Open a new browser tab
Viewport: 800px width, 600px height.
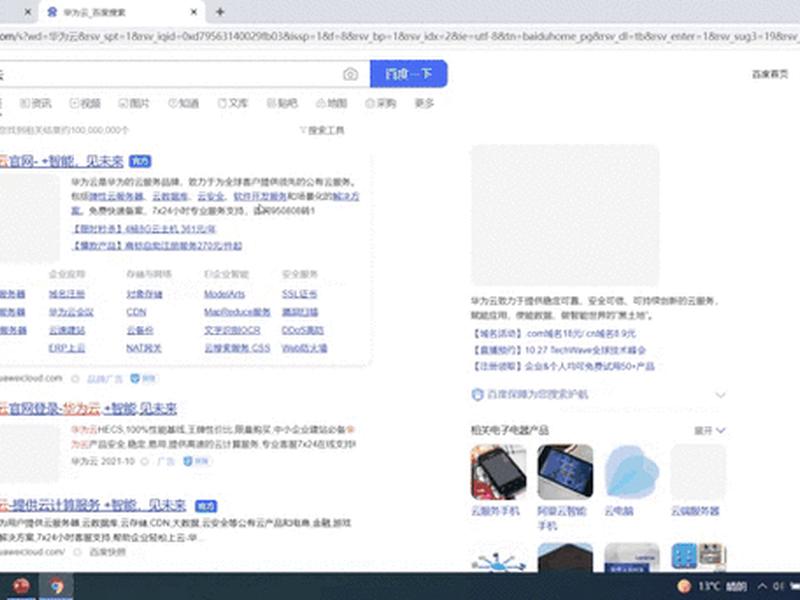coord(220,12)
